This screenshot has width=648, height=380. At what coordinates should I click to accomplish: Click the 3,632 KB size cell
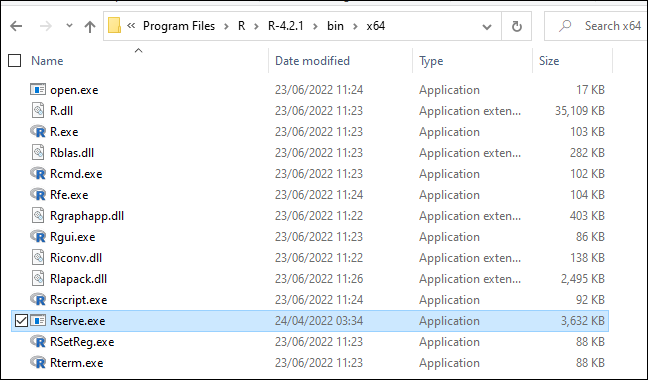click(583, 321)
